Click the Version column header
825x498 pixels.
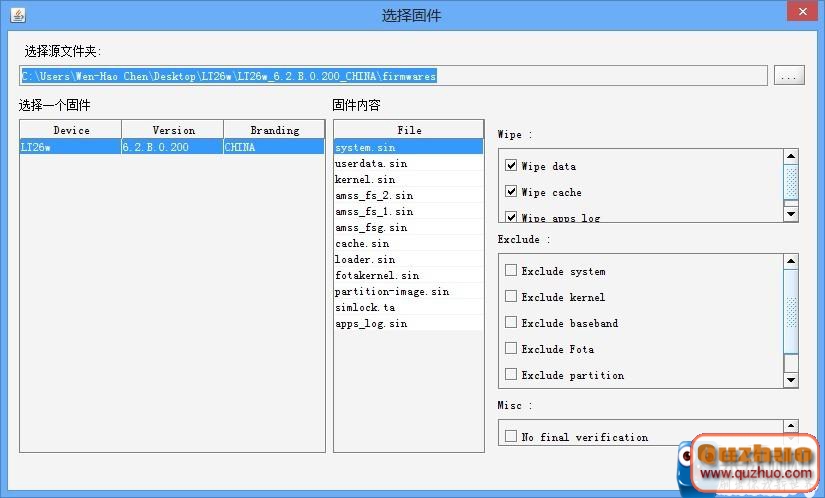tap(173, 130)
